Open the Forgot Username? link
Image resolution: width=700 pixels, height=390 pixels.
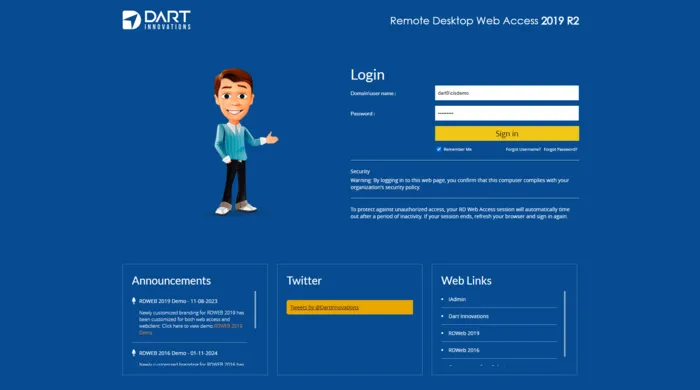(x=523, y=149)
